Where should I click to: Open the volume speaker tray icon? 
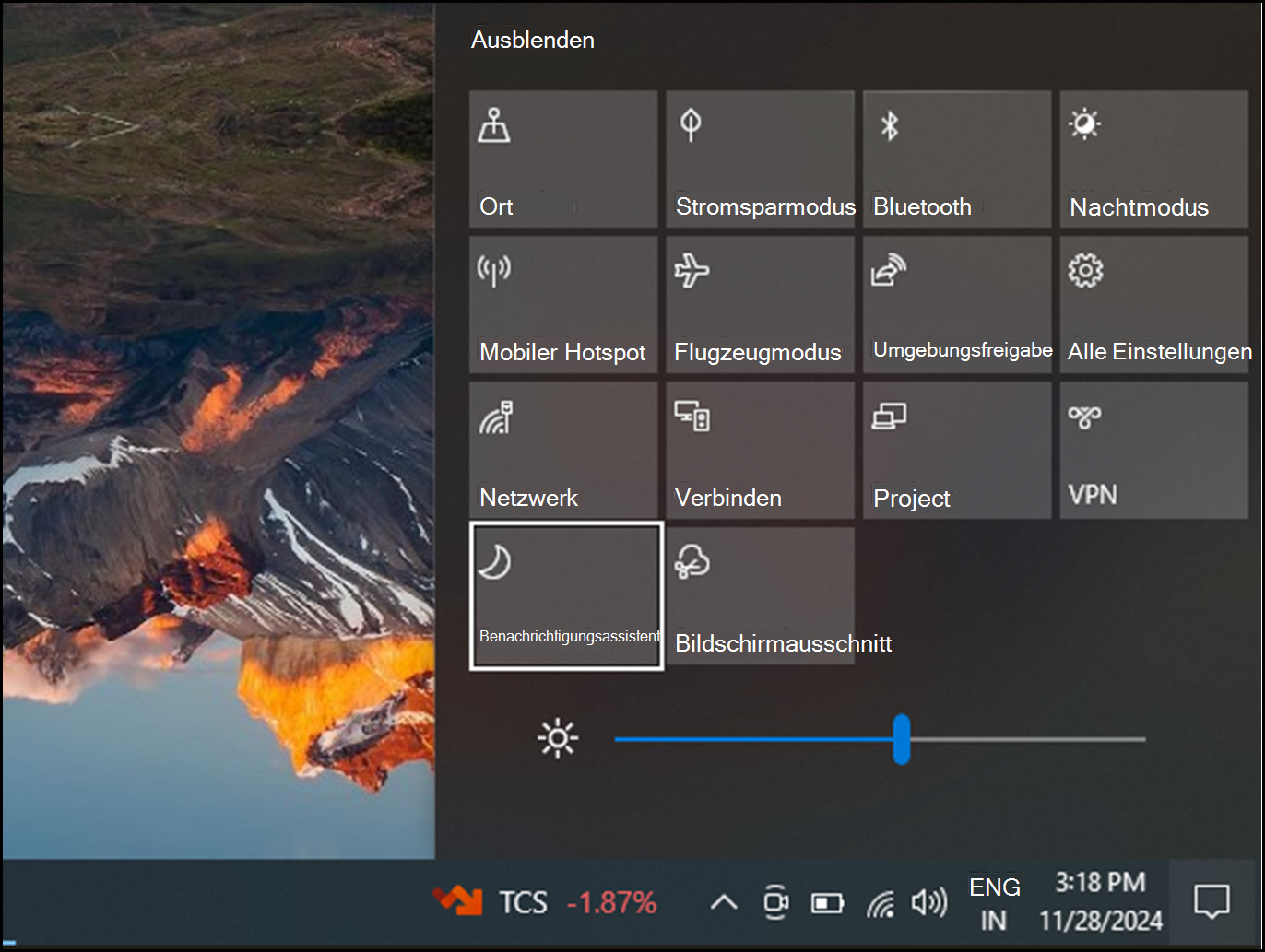[928, 902]
